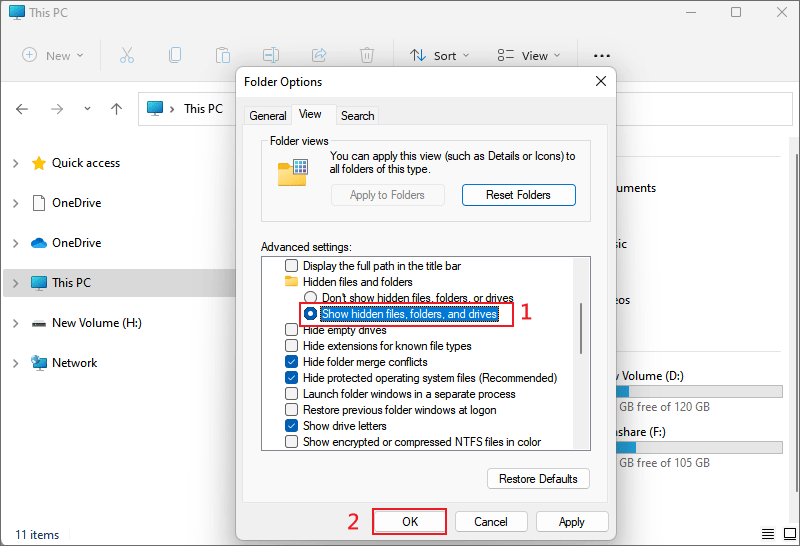Uncheck Hide folder merge conflicts
The image size is (800, 546).
(291, 362)
